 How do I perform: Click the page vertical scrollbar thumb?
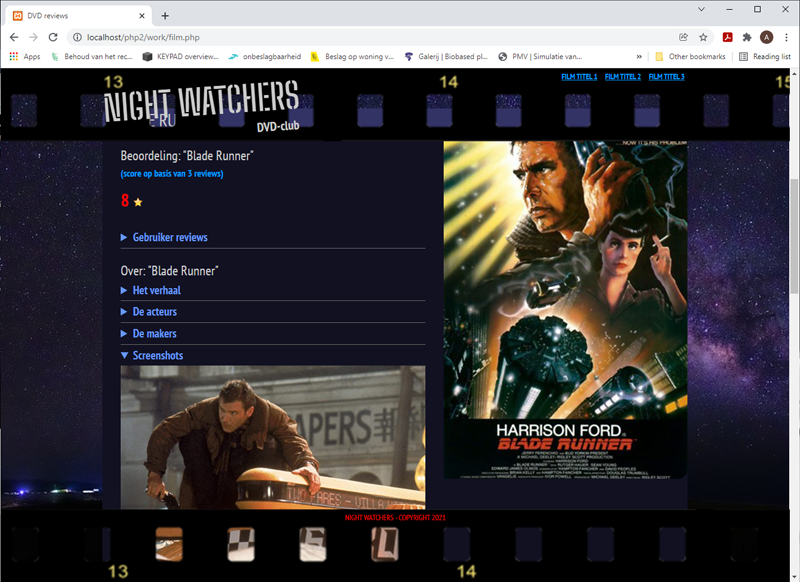tap(794, 236)
